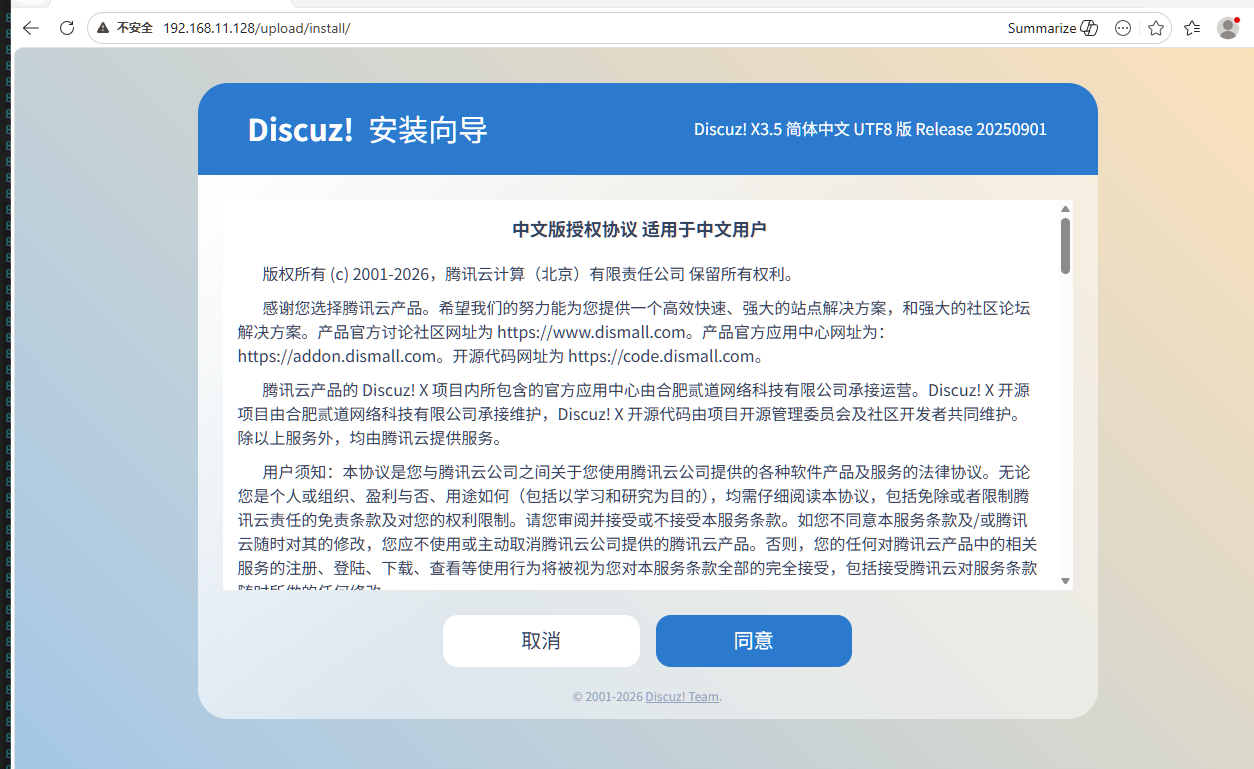
Task: Go back with the browser back arrow
Action: pyautogui.click(x=30, y=28)
